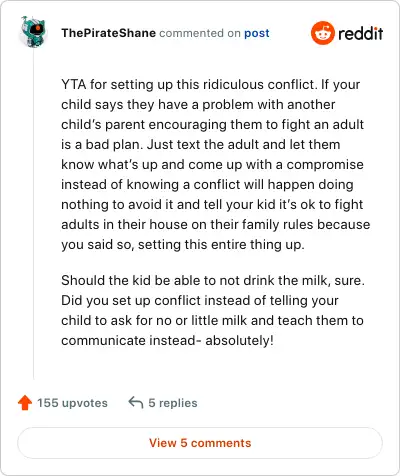The height and width of the screenshot is (476, 400).
Task: Click the 'reddit' wordmark text
Action: (x=361, y=33)
